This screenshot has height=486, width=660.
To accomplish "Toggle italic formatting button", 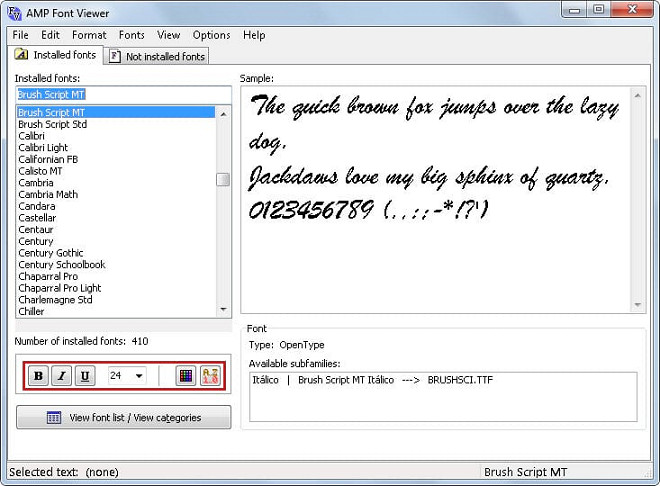I will (62, 376).
